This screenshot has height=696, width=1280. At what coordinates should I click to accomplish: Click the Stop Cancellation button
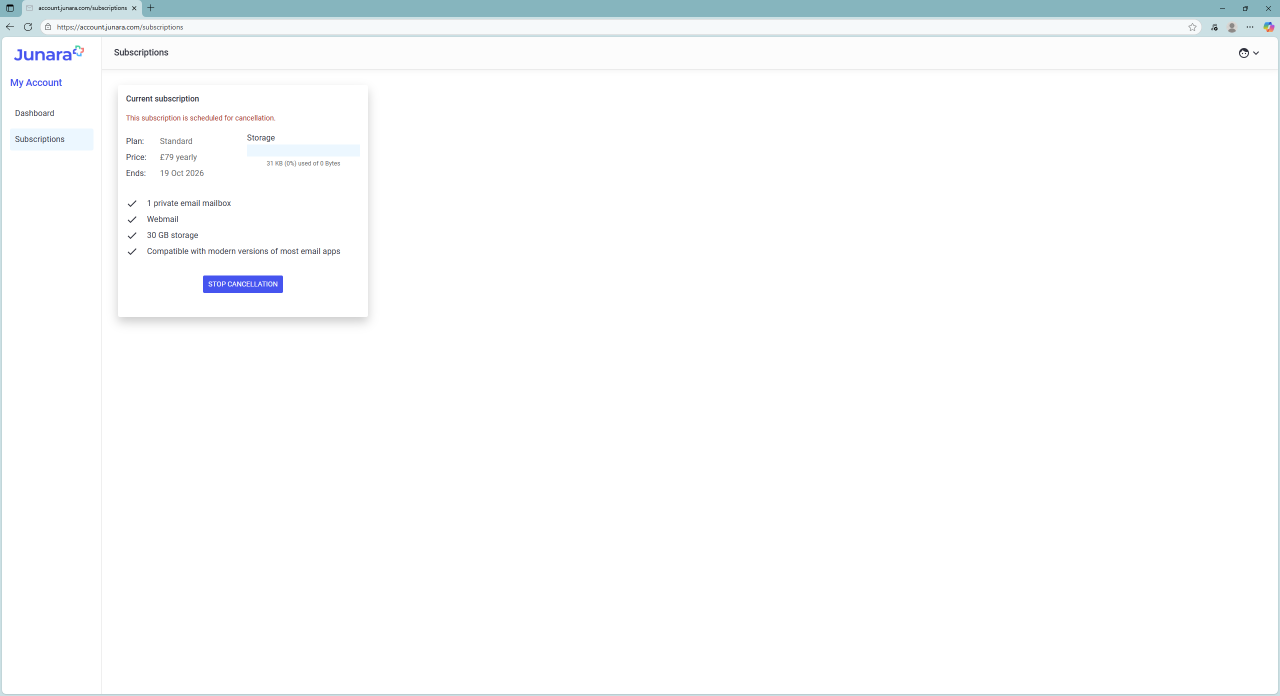coord(243,284)
